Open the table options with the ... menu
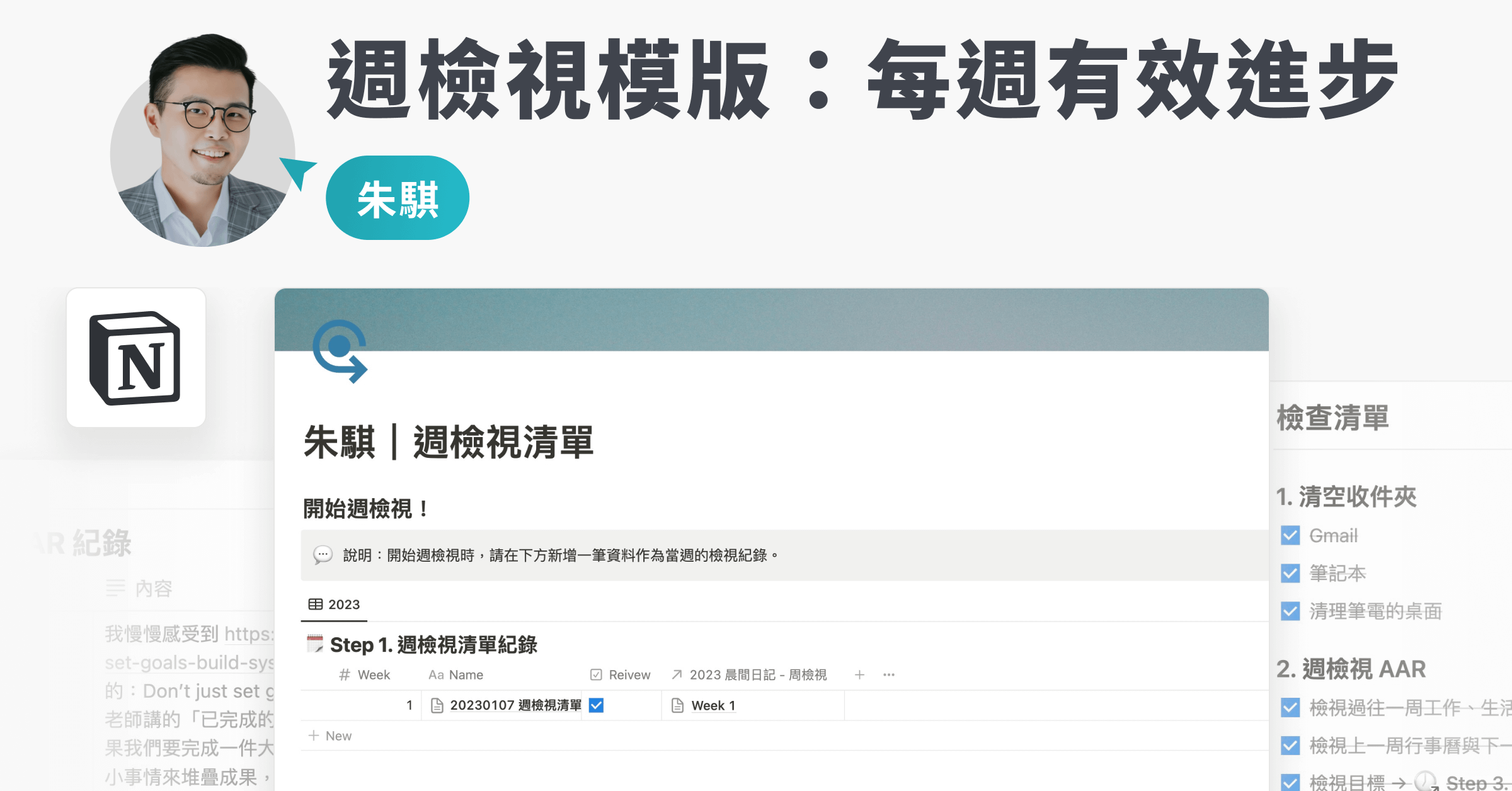This screenshot has width=1512, height=791. point(889,674)
